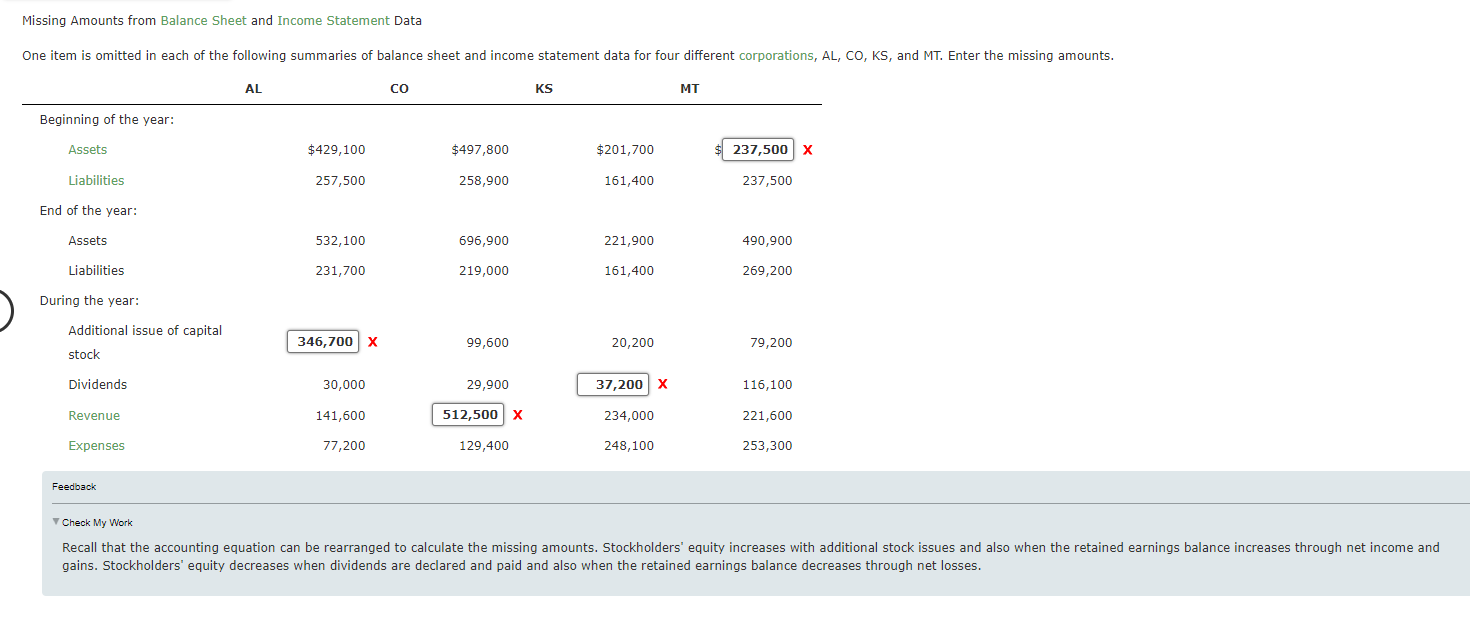
Task: Open the Expenses term link in the table
Action: point(96,446)
